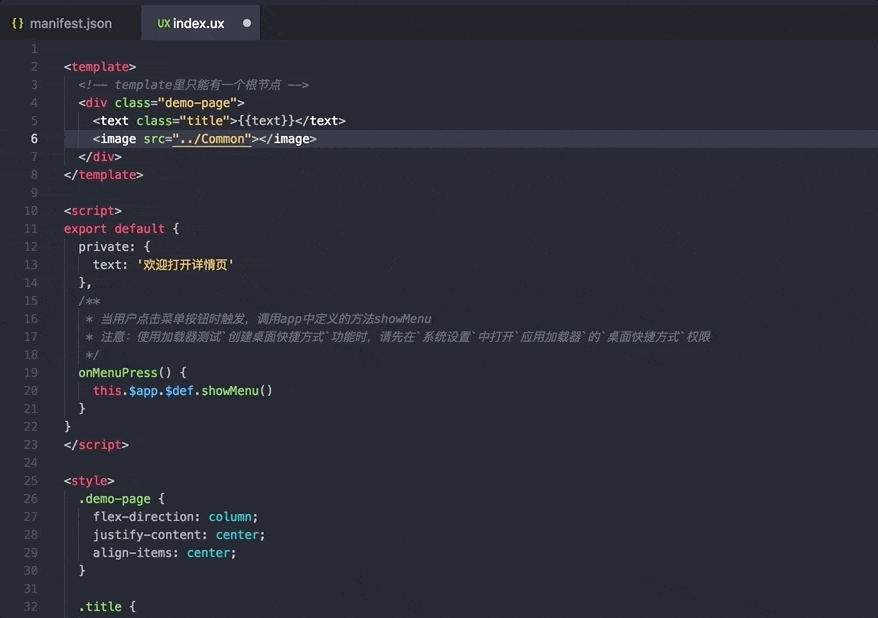Click the .title selector on line 32
The image size is (878, 618).
(x=100, y=607)
